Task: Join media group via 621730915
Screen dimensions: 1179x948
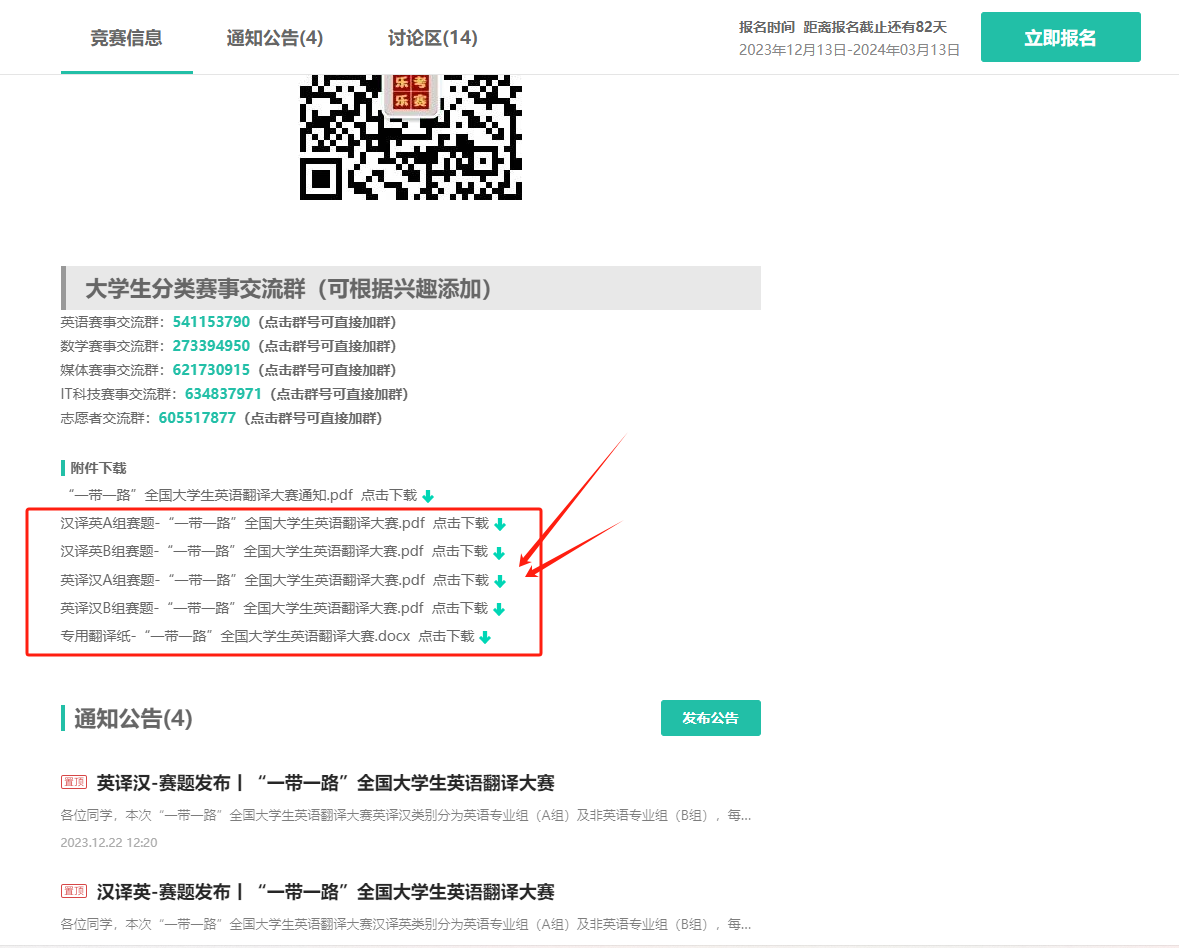Action: [x=211, y=370]
